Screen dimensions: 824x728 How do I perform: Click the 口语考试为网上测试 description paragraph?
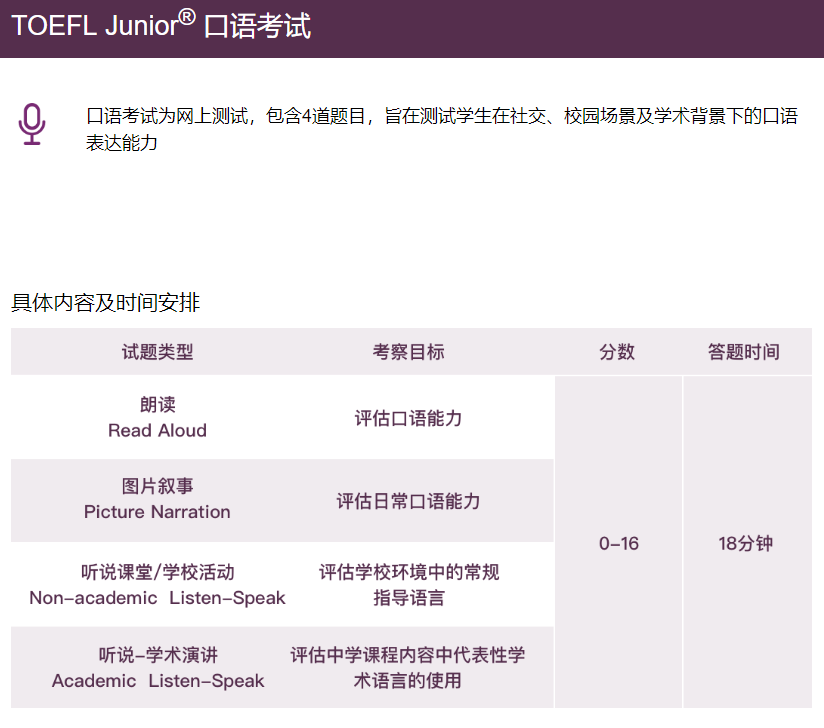tap(442, 129)
